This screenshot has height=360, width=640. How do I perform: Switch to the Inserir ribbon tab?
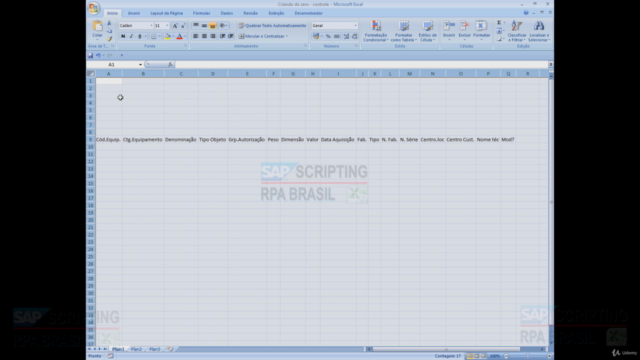pyautogui.click(x=134, y=13)
